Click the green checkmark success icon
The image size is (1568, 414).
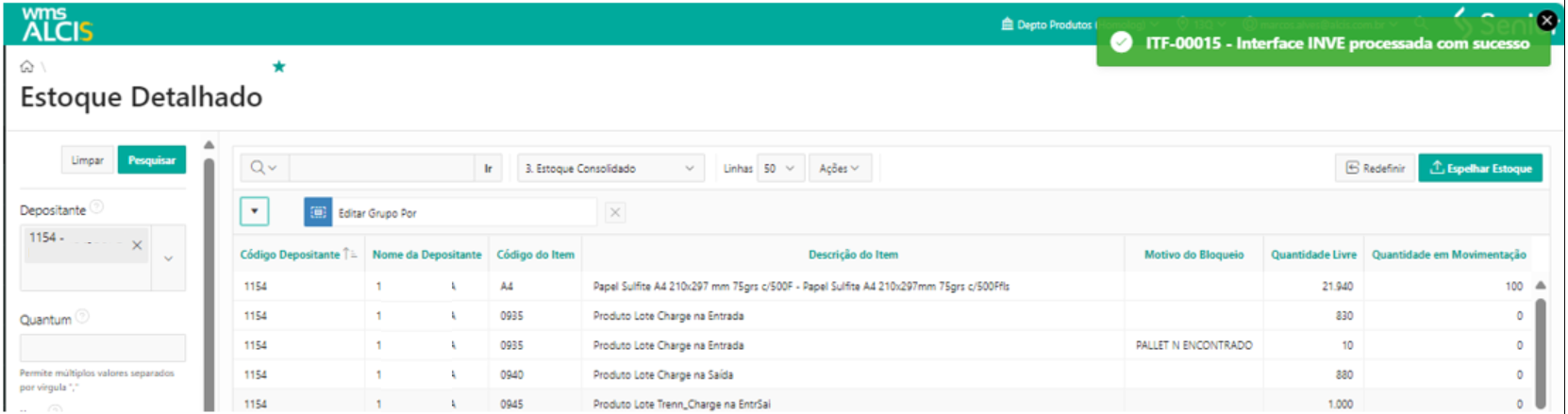1121,43
